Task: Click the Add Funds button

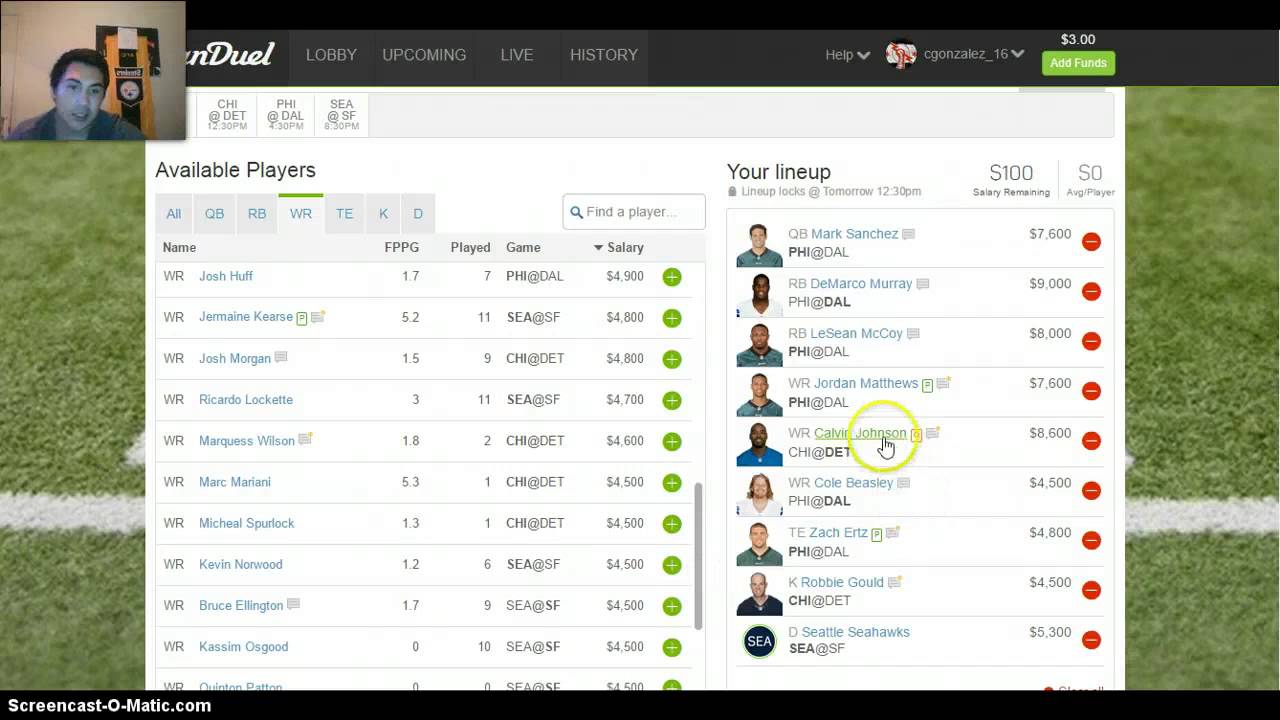Action: 1078,63
